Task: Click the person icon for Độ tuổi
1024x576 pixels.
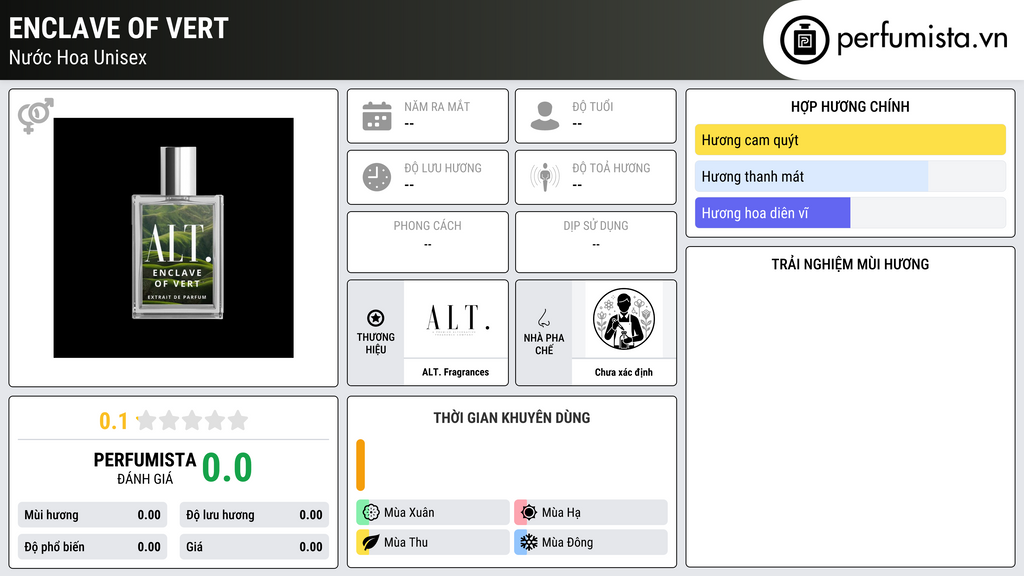Action: (x=545, y=116)
